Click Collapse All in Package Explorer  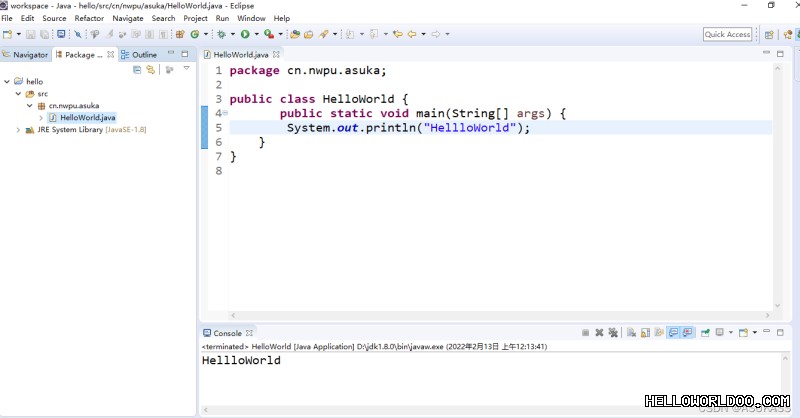(x=137, y=69)
